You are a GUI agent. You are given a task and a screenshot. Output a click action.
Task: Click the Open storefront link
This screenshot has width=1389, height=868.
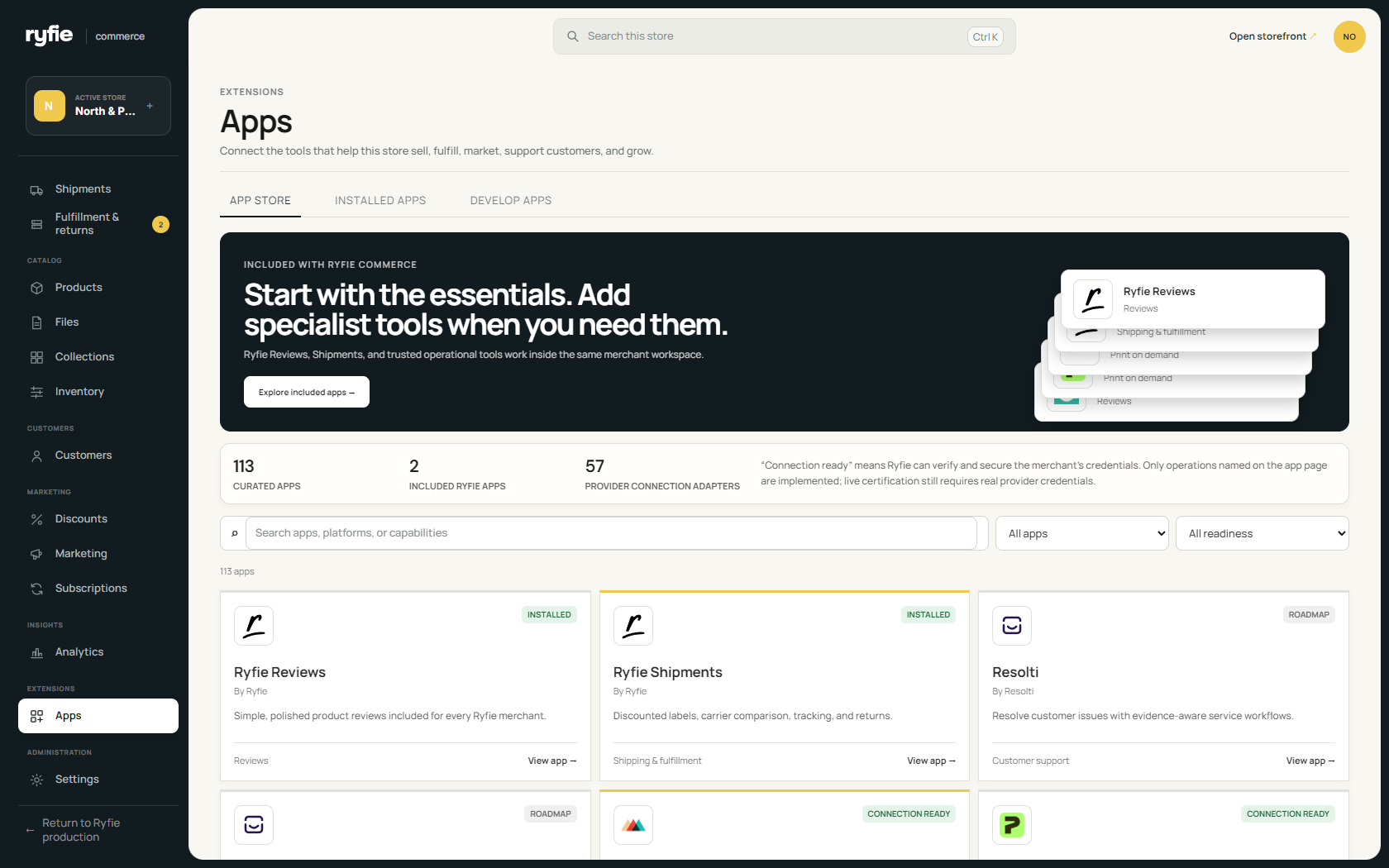[x=1272, y=36]
